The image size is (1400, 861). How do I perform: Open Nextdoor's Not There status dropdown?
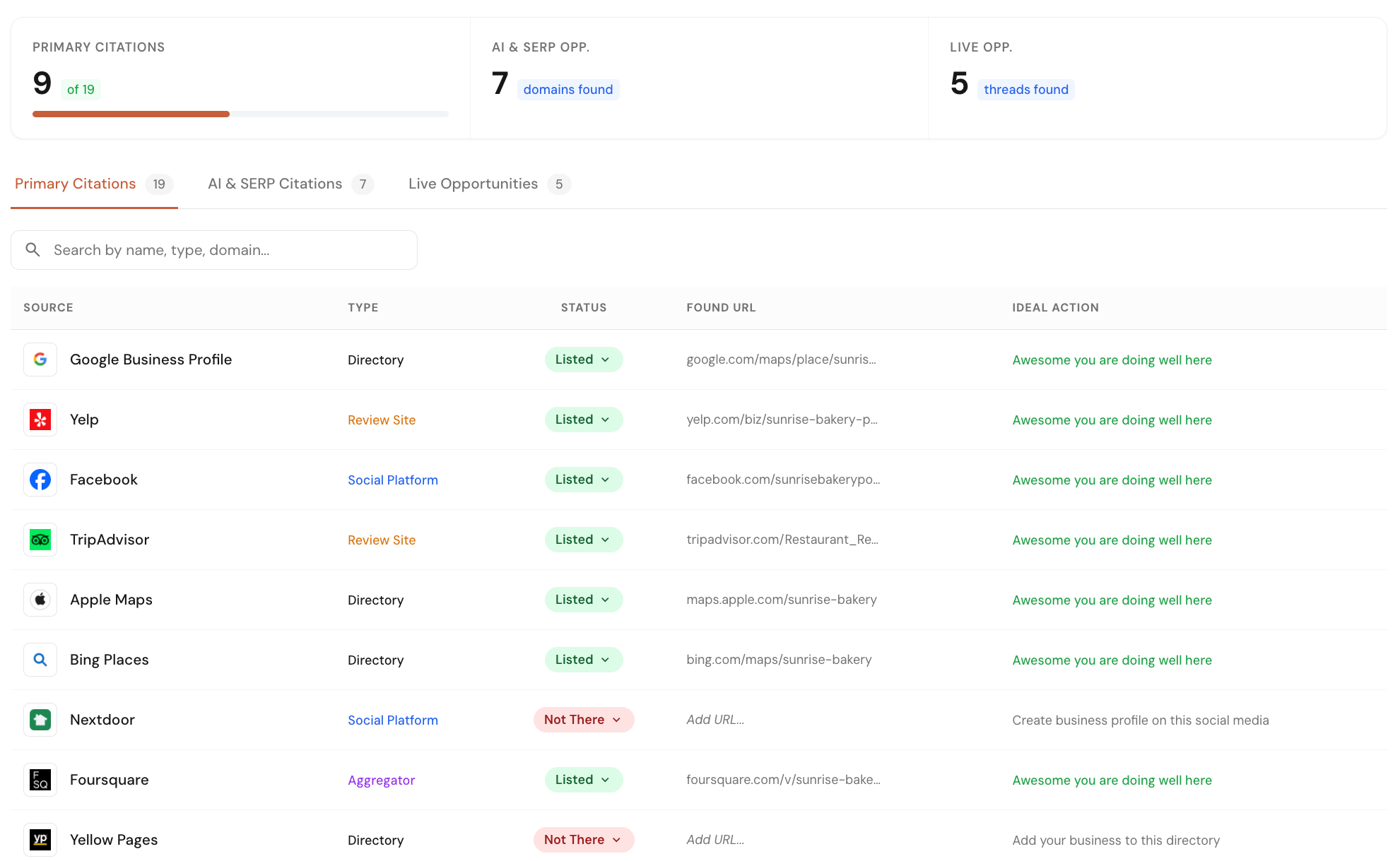pyautogui.click(x=583, y=720)
